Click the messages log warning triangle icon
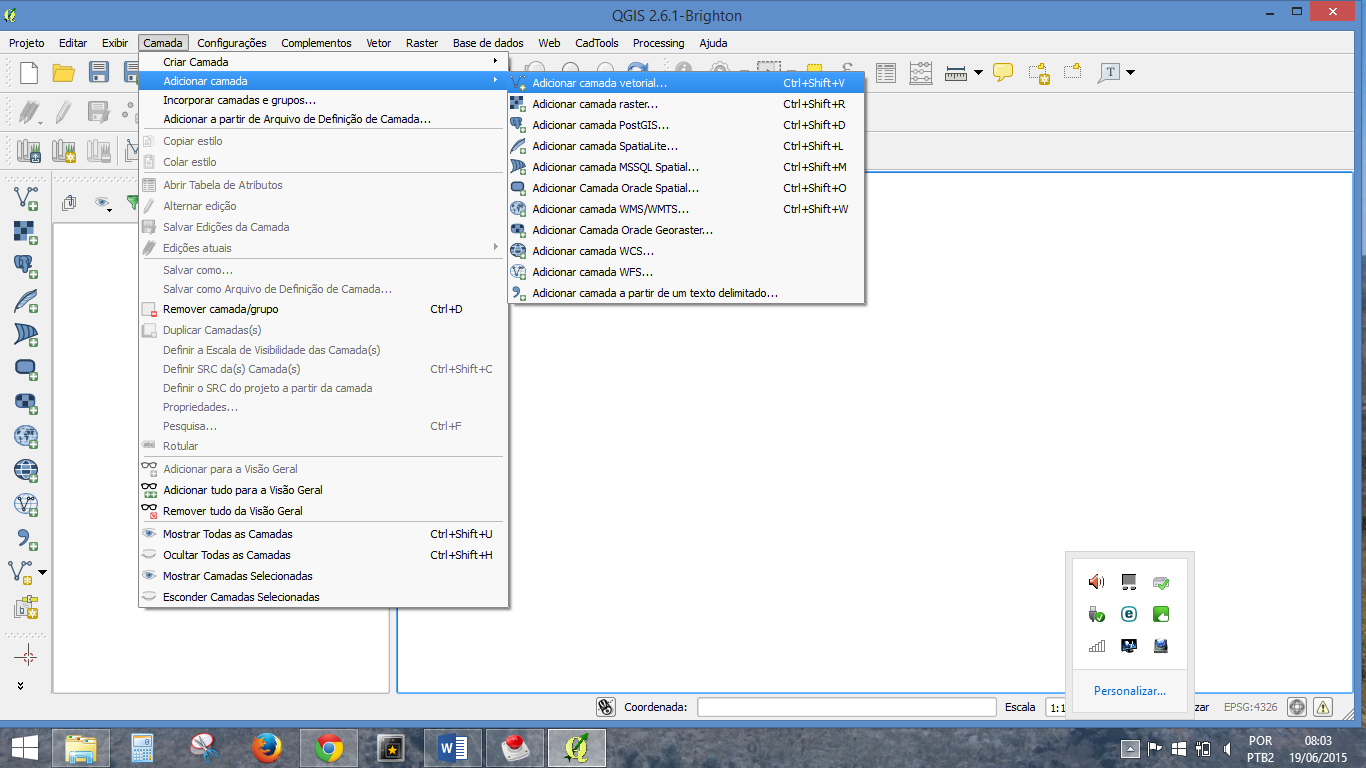Screen dimensions: 1366x768 click(x=1323, y=707)
